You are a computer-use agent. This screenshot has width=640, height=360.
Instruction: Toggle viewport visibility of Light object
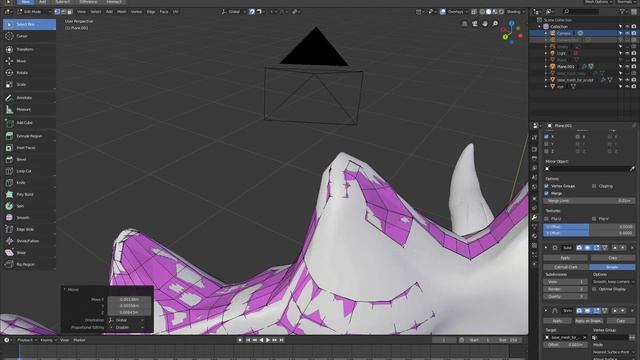click(627, 53)
